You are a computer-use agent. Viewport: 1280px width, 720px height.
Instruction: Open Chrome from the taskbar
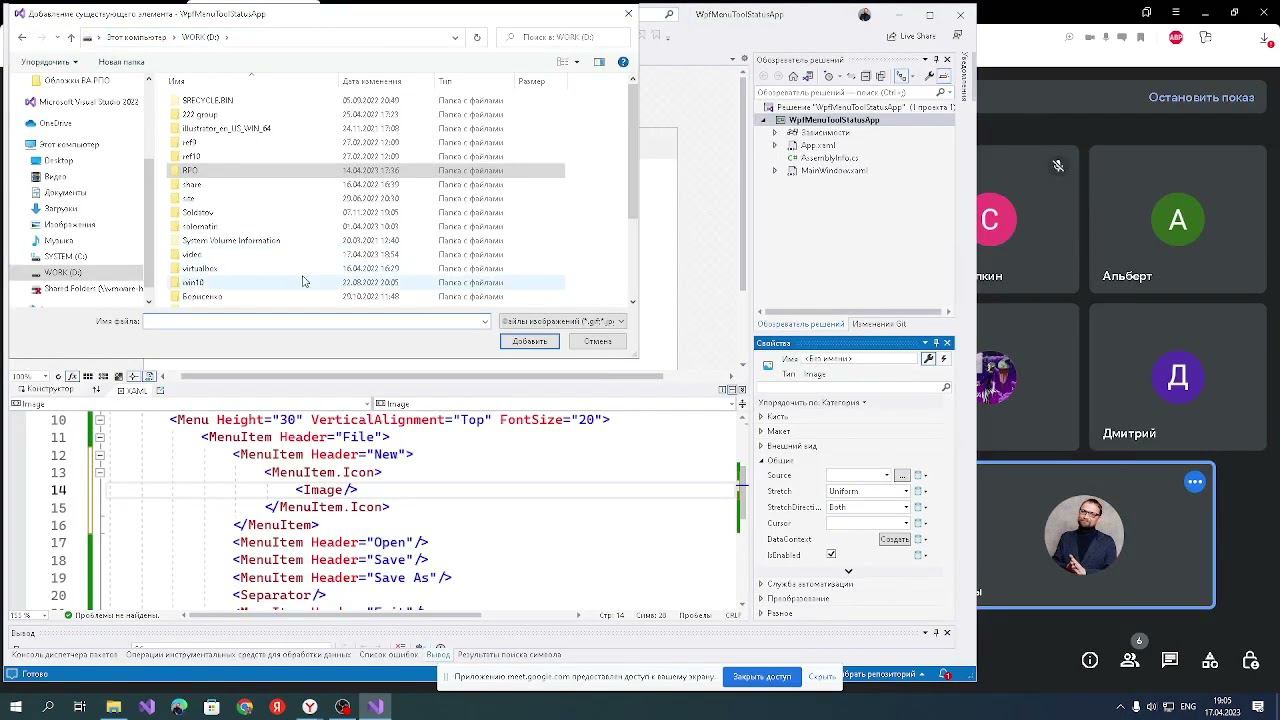[x=245, y=707]
